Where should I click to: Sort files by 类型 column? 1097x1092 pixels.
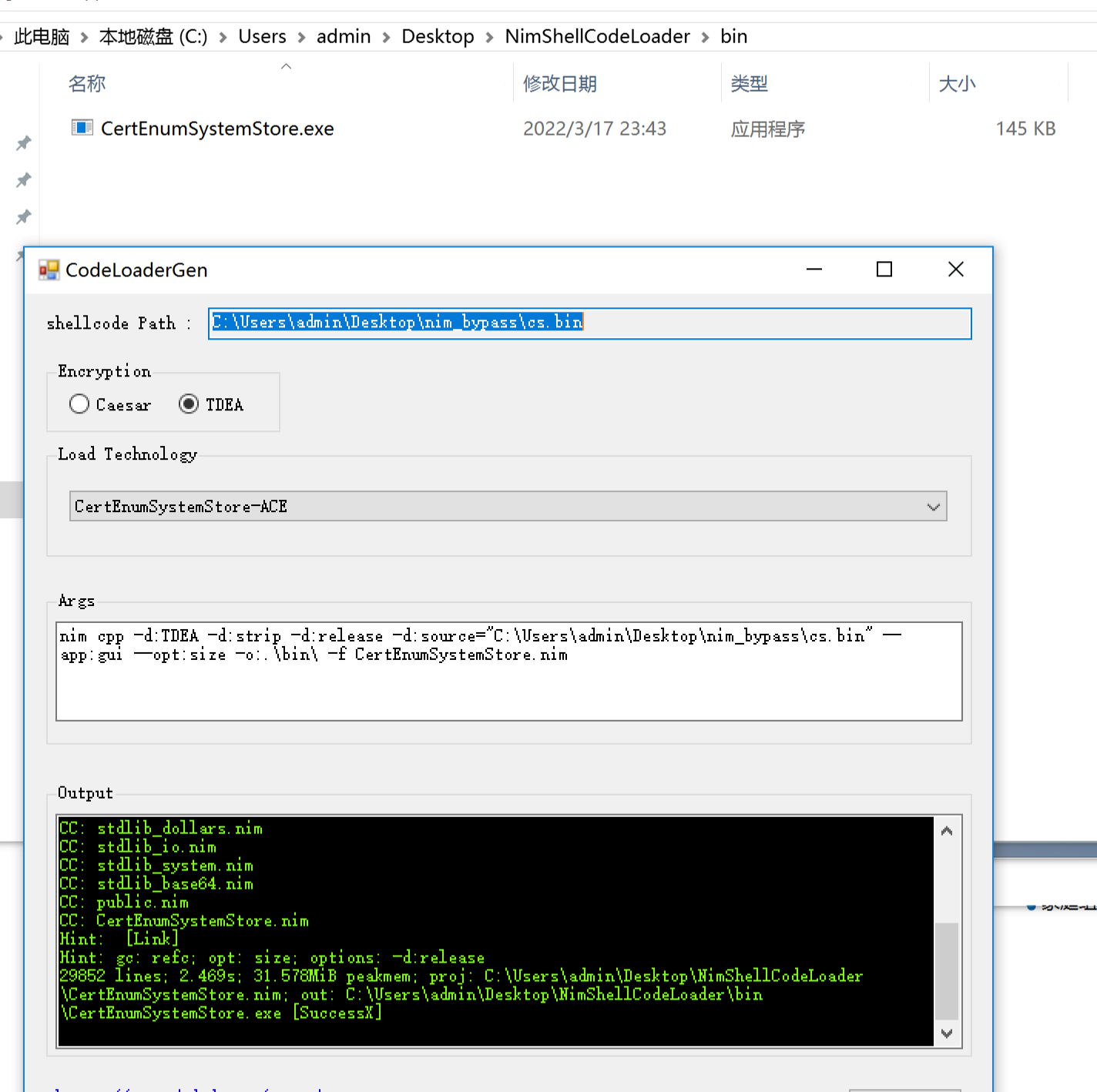(x=749, y=83)
